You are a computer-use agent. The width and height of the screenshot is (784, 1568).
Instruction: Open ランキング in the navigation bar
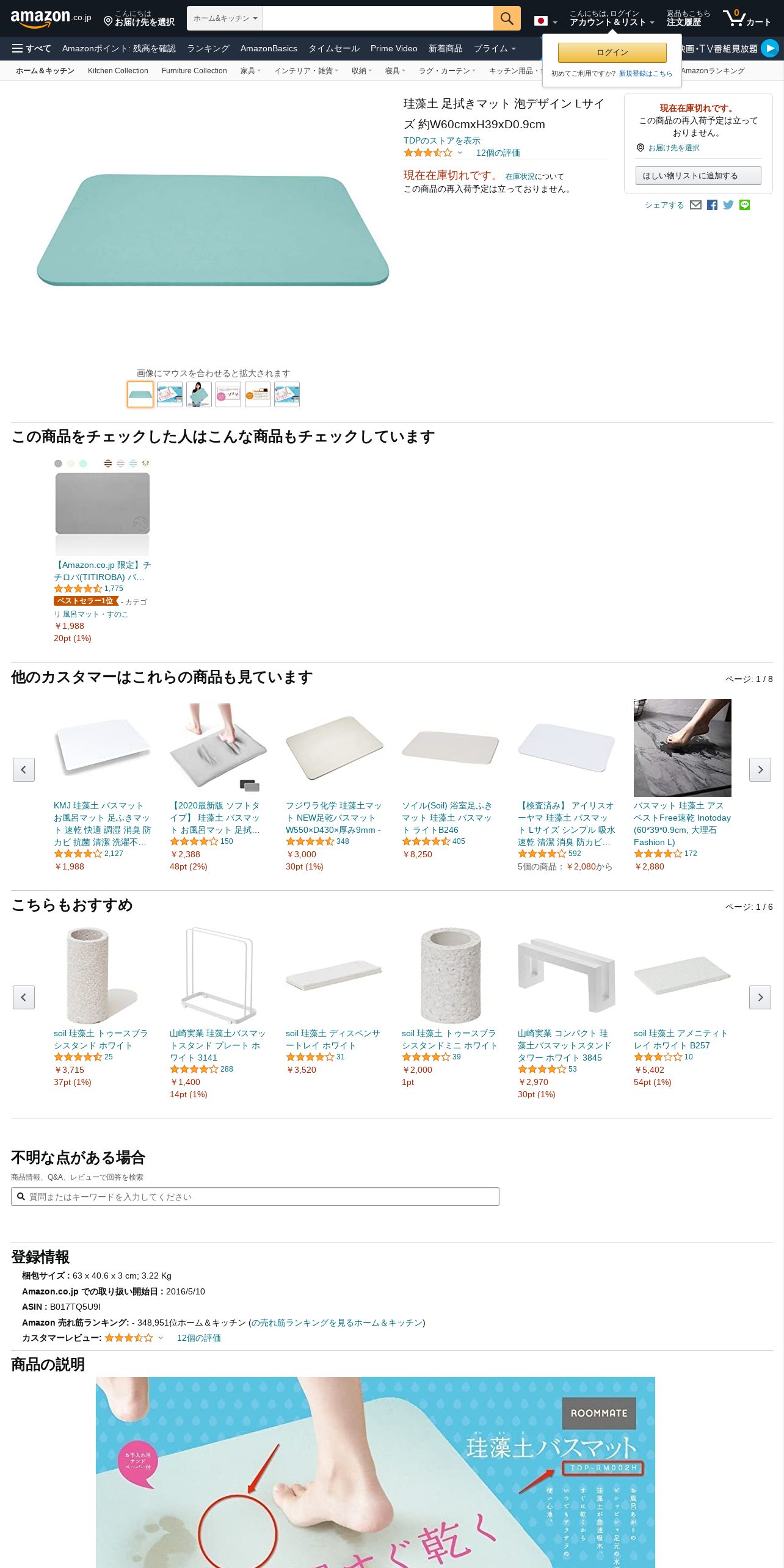point(208,48)
